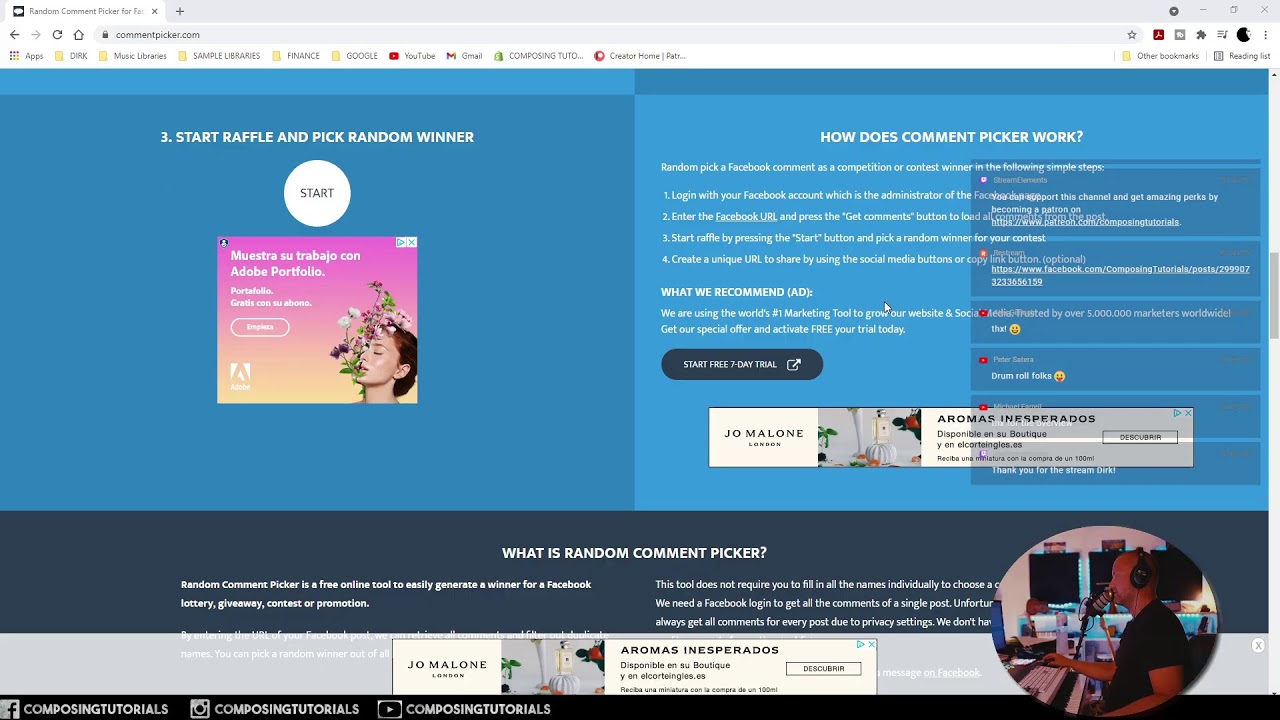Bookmark this page with the star icon

(x=1132, y=35)
